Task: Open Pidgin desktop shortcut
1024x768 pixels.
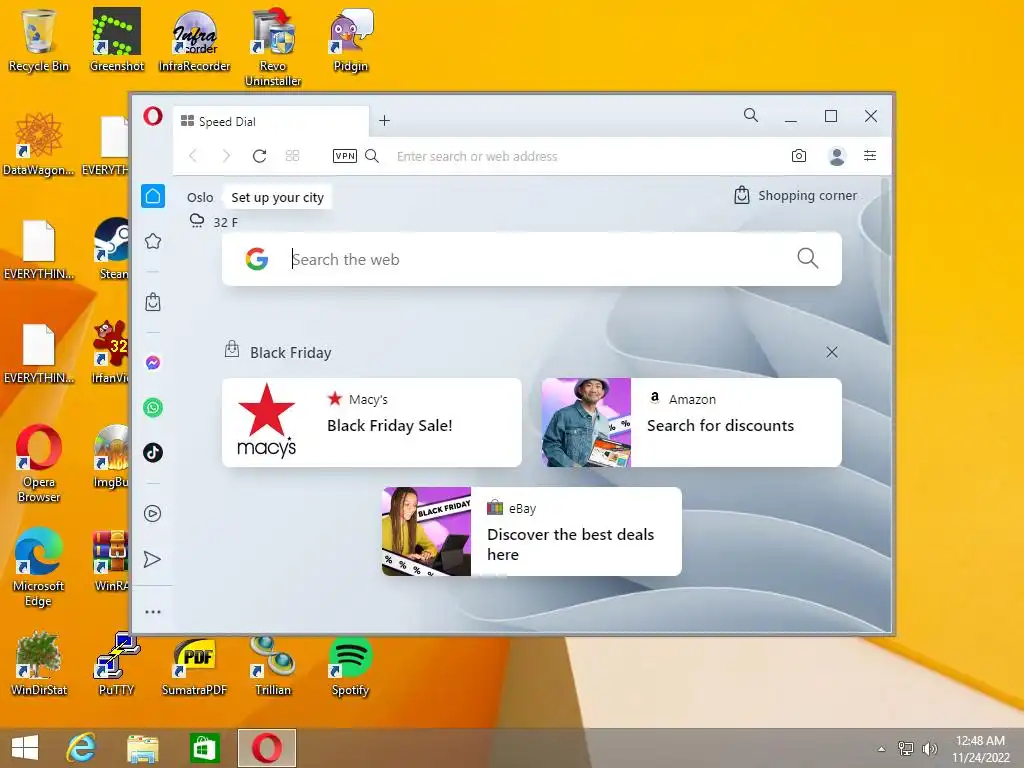Action: click(351, 40)
